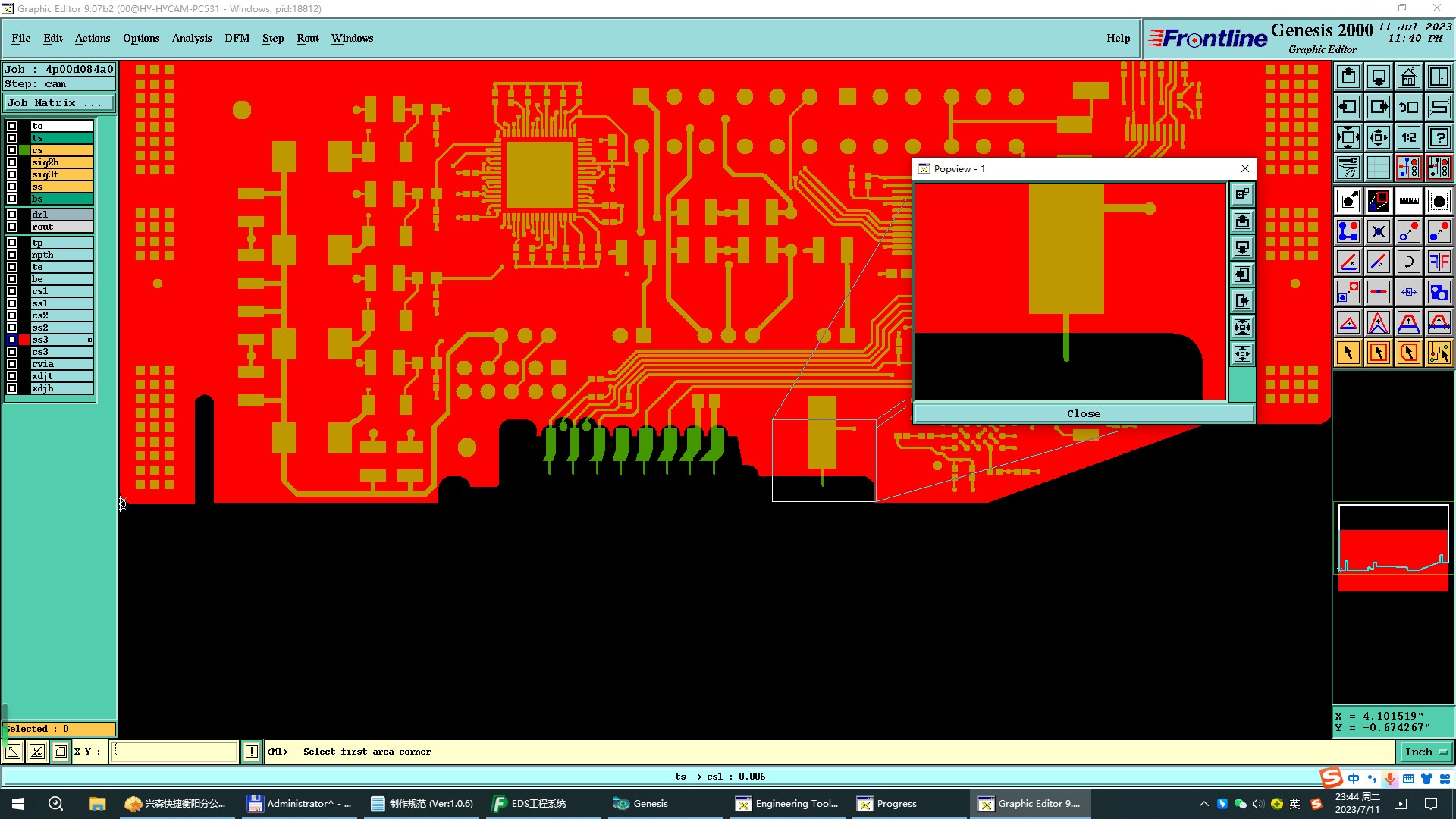
Task: Open the Rout menu
Action: (x=307, y=38)
